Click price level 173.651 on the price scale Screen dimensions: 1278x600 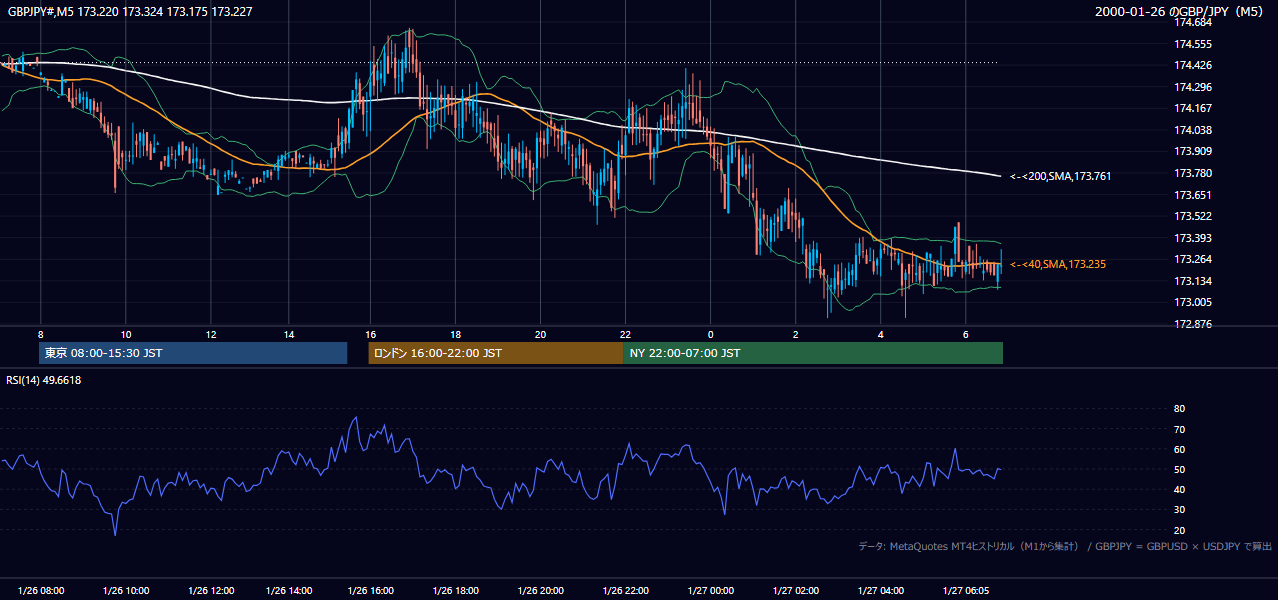coord(1193,195)
